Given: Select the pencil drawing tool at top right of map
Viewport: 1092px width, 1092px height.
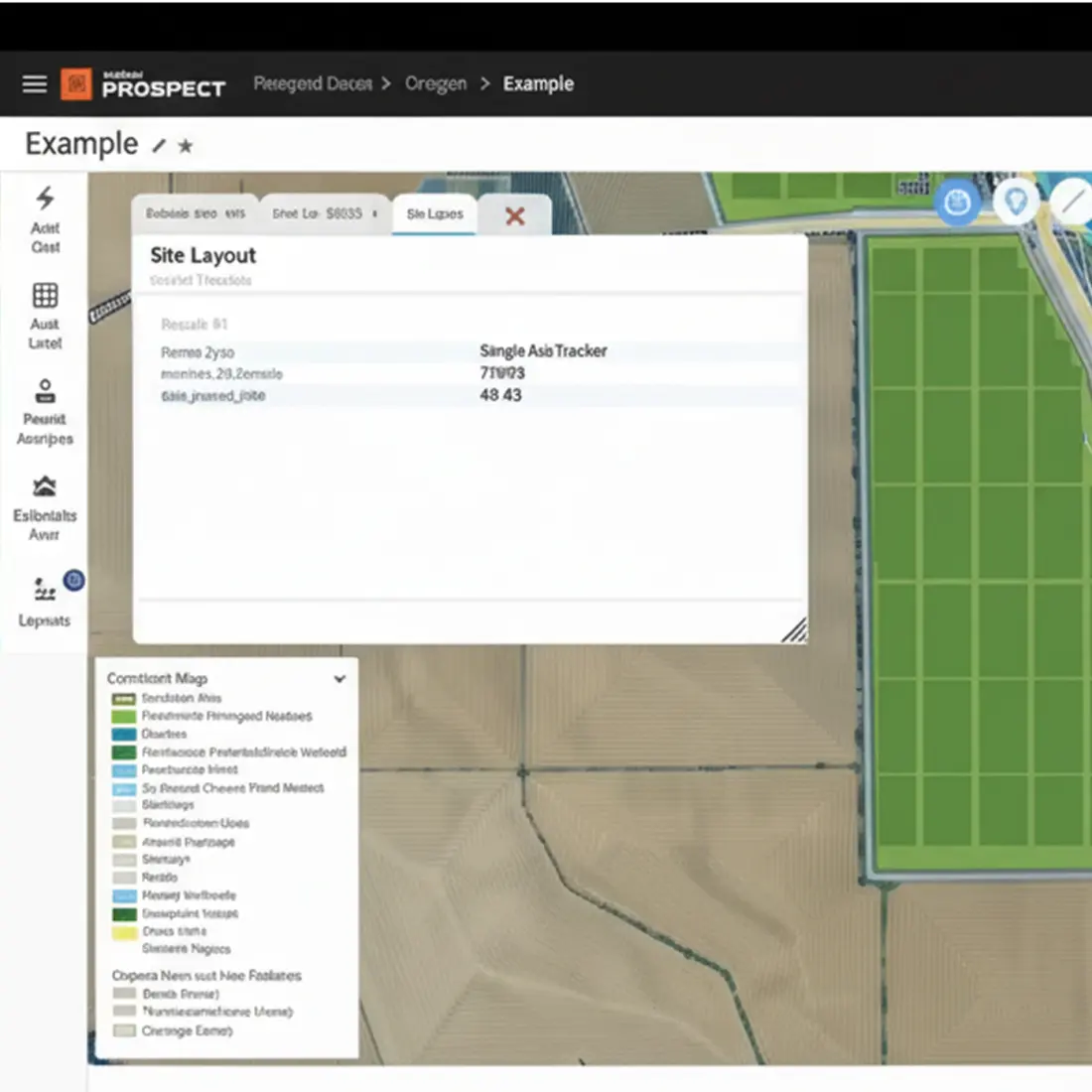Looking at the screenshot, I should pos(1072,199).
